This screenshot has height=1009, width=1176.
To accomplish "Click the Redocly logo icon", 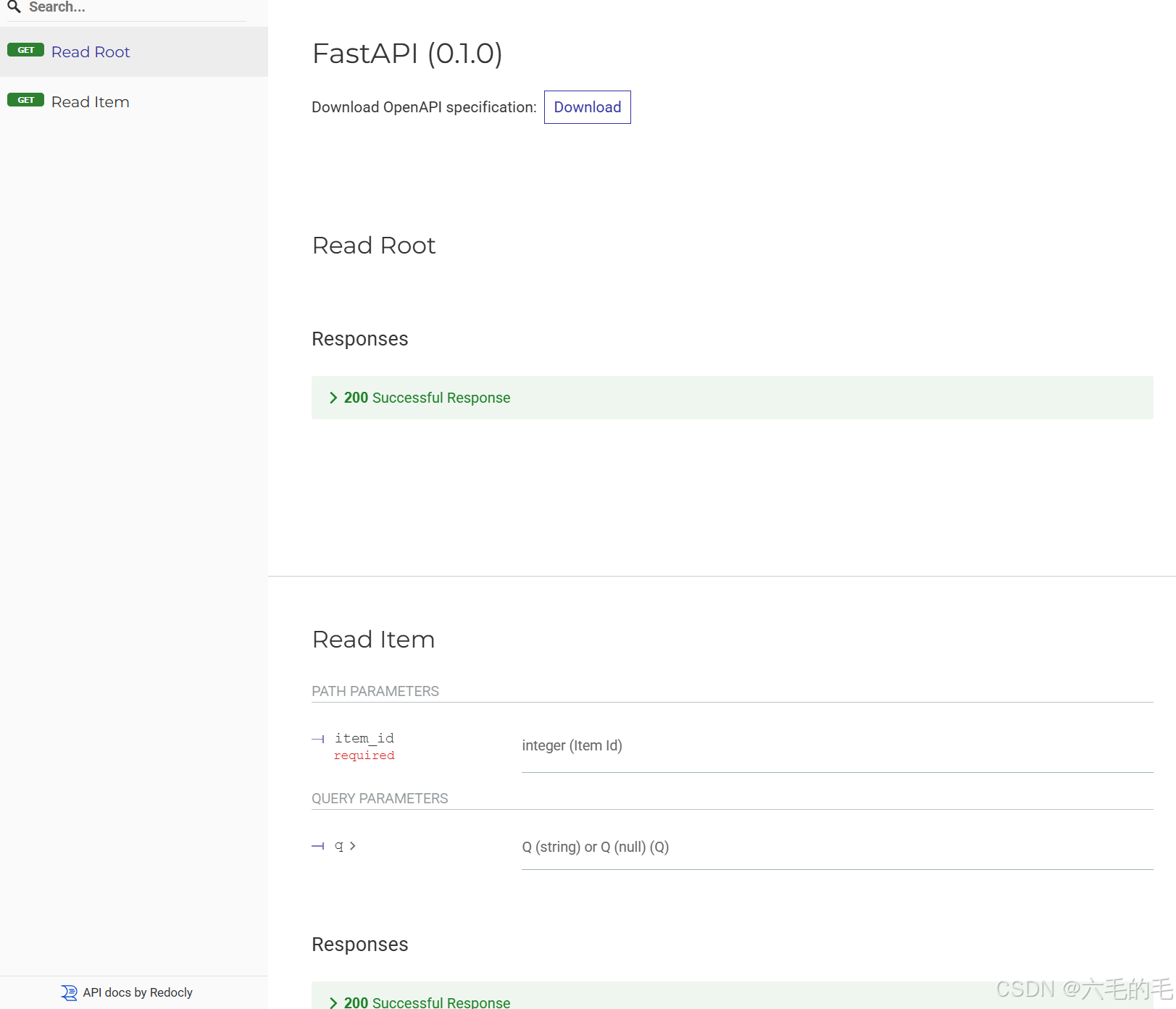I will click(x=69, y=992).
